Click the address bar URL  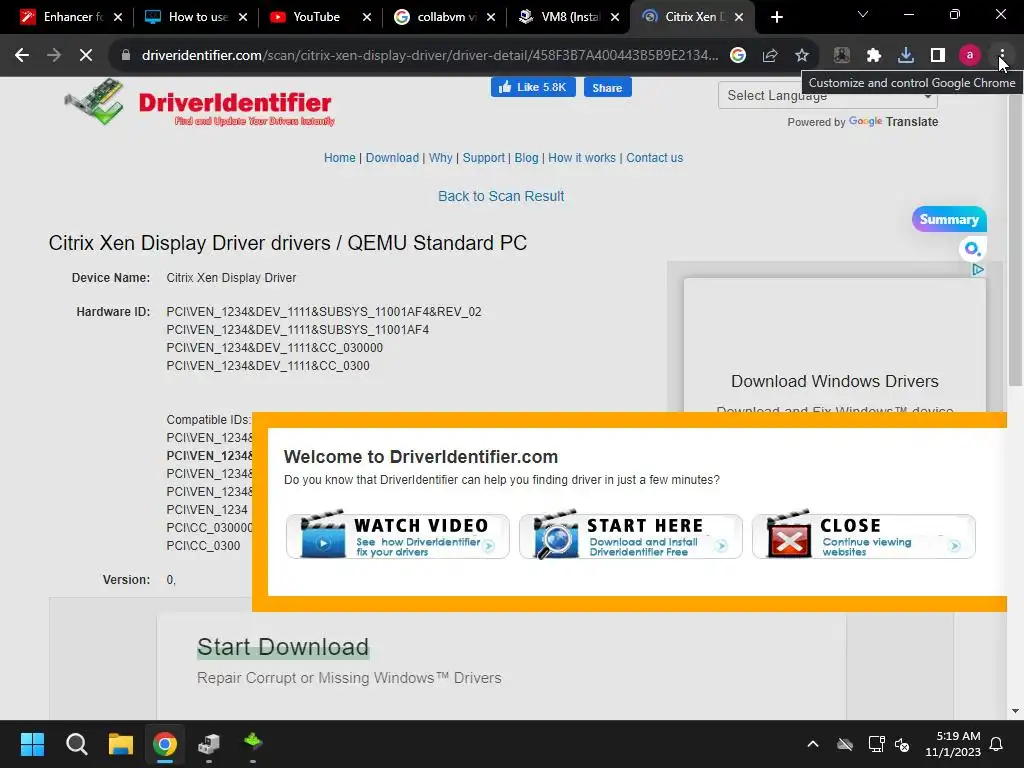[430, 56]
